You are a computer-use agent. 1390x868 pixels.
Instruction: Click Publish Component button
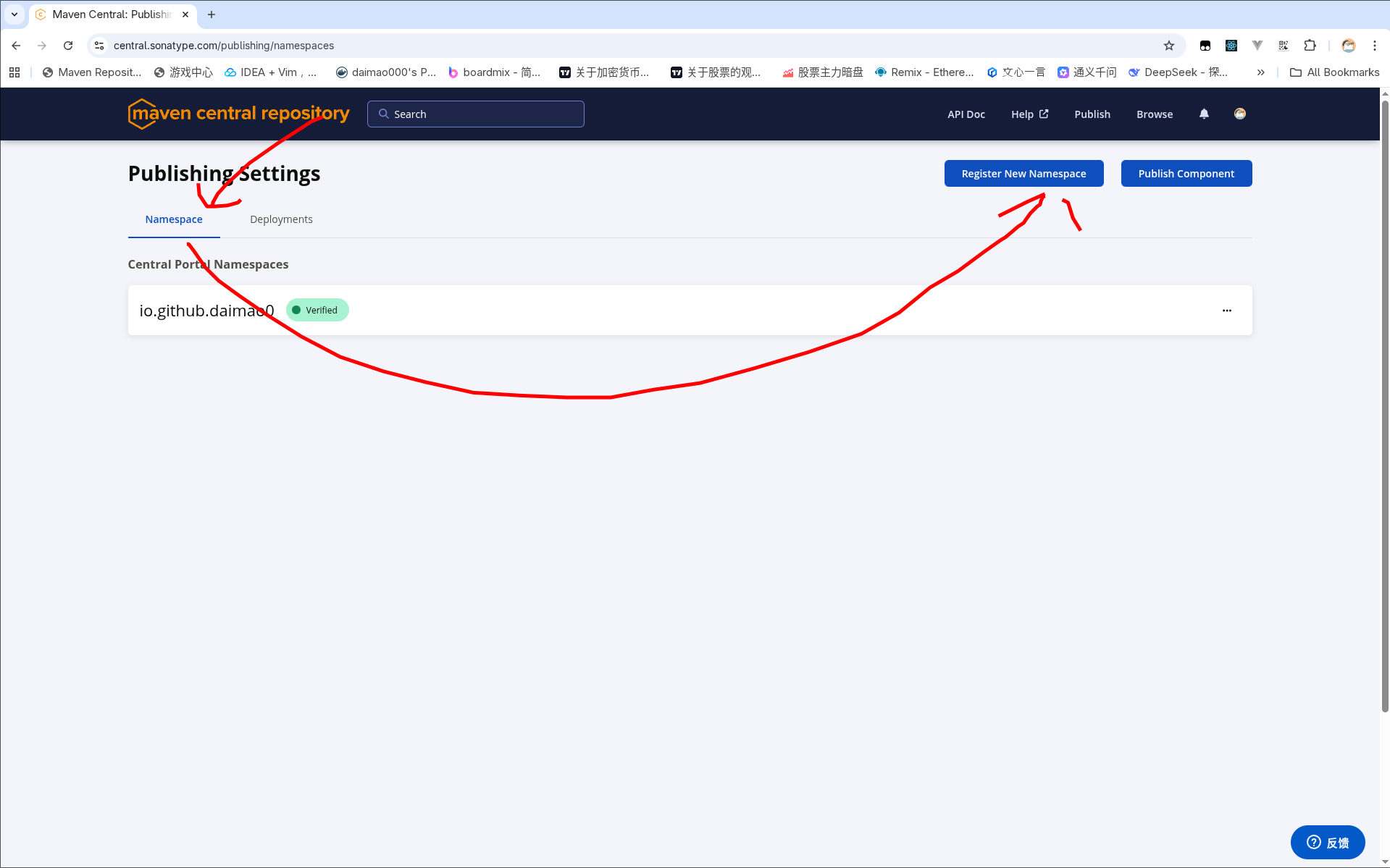tap(1186, 174)
